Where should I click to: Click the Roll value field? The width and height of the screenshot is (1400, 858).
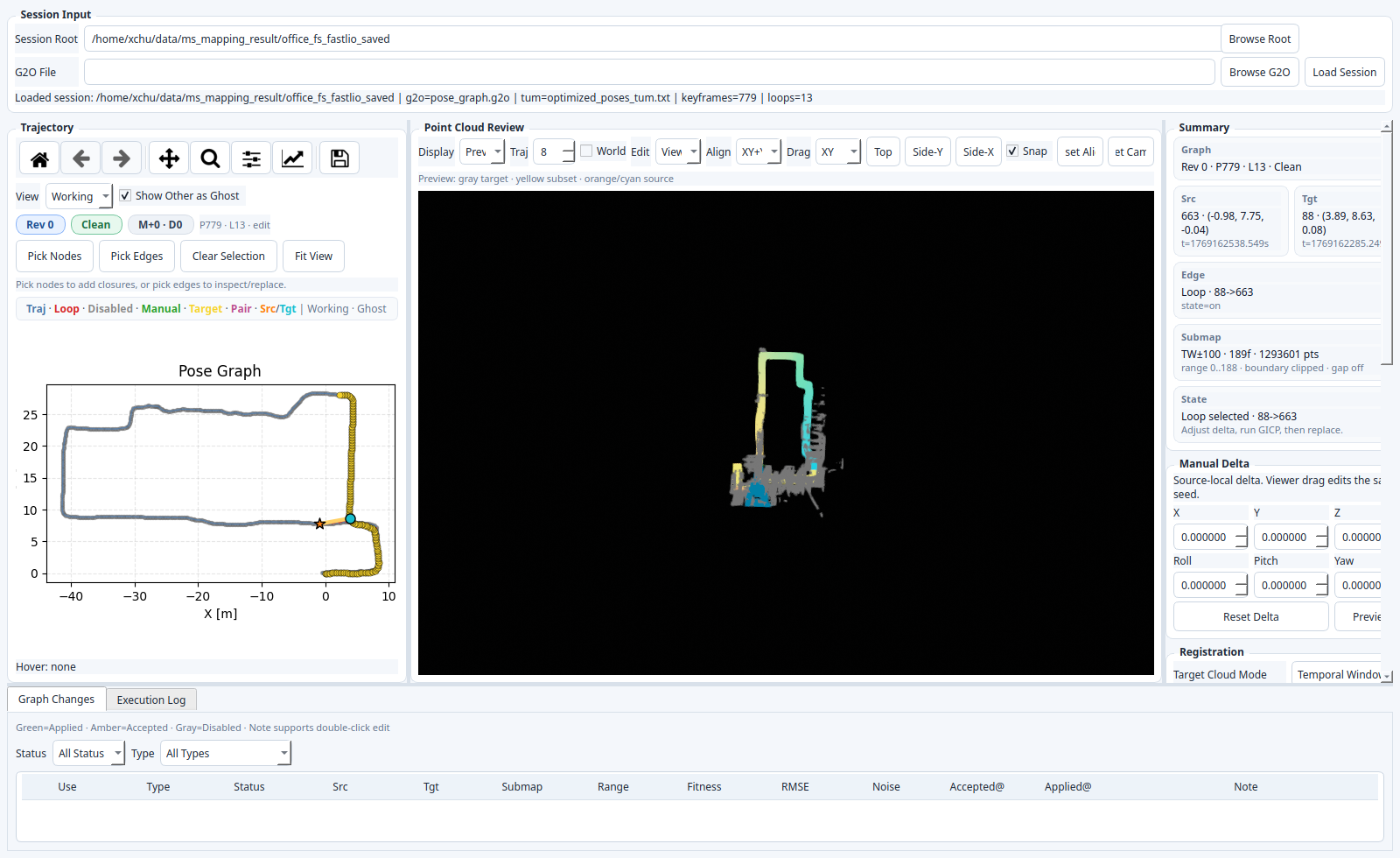pos(1203,585)
